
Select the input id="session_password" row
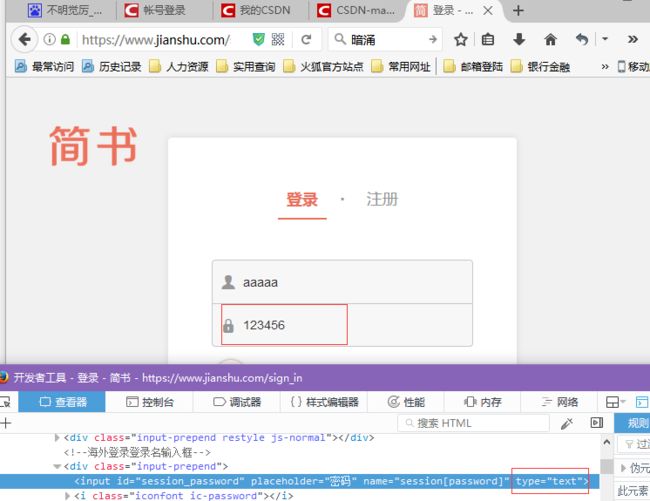click(x=300, y=481)
